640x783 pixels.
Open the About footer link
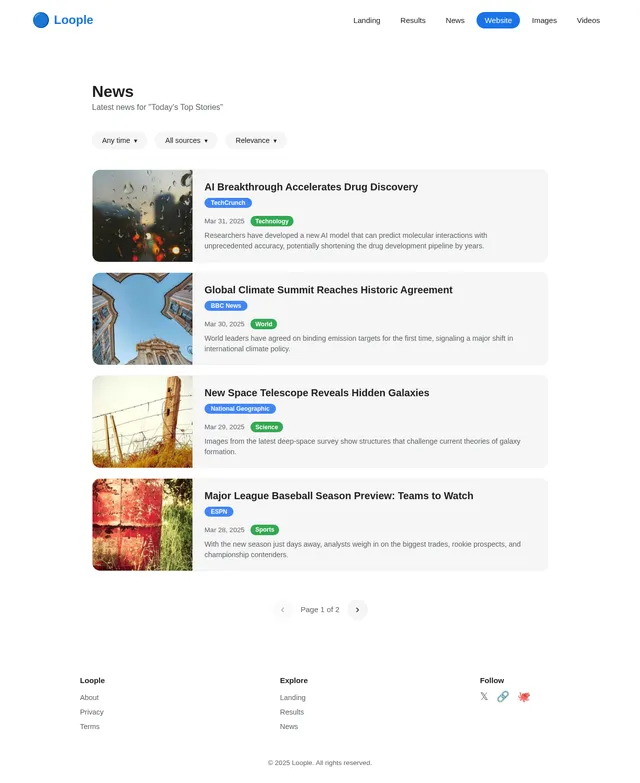click(89, 697)
